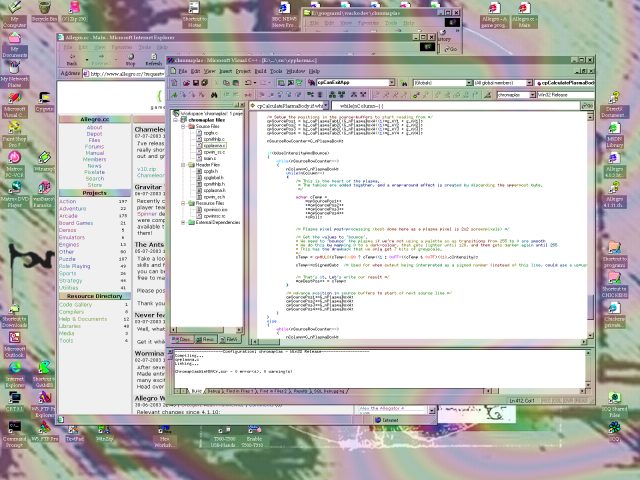Screen dimensions: 640x480
Task: Open the Internet Explorer desktop icon
Action: [15, 374]
